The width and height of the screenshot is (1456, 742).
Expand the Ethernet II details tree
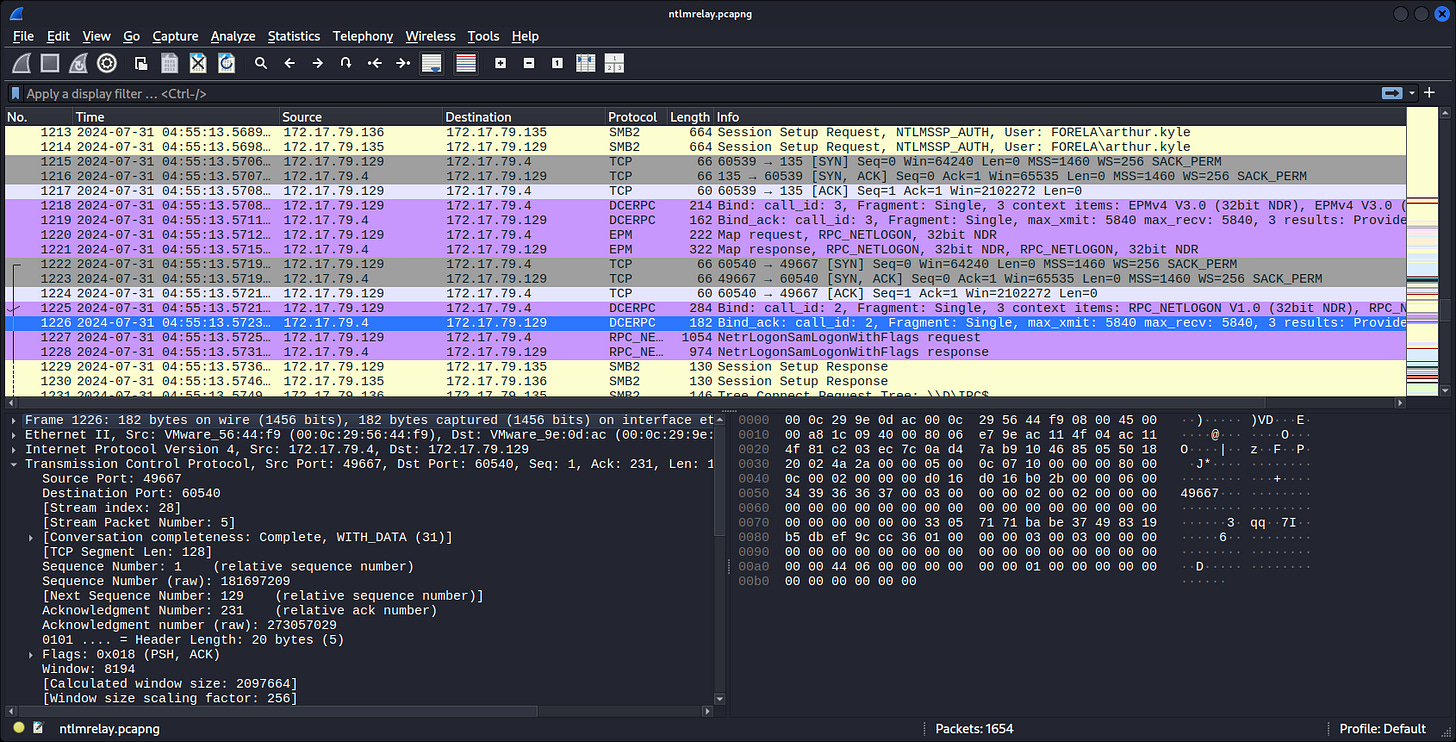coord(13,435)
